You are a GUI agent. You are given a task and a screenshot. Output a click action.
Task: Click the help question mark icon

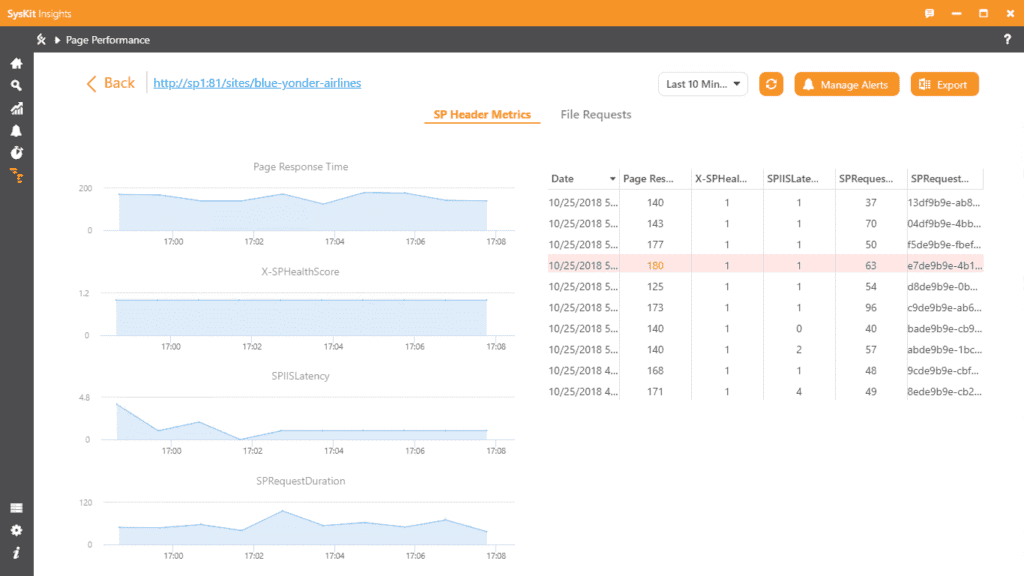pos(1007,40)
